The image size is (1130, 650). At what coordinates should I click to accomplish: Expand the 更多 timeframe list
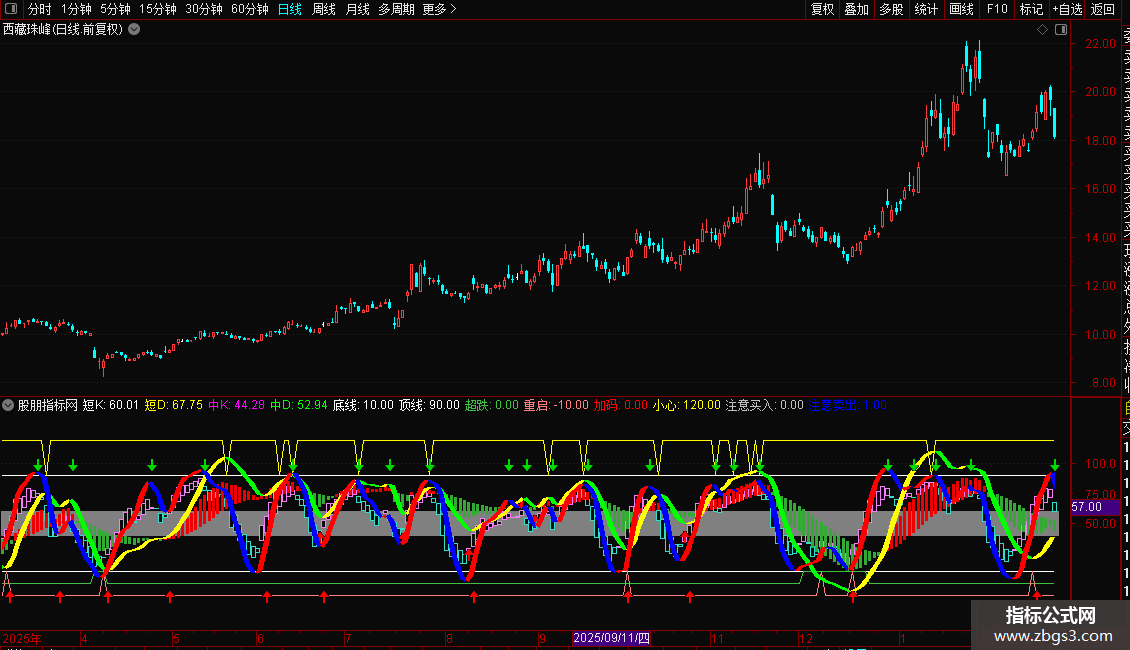pos(439,9)
